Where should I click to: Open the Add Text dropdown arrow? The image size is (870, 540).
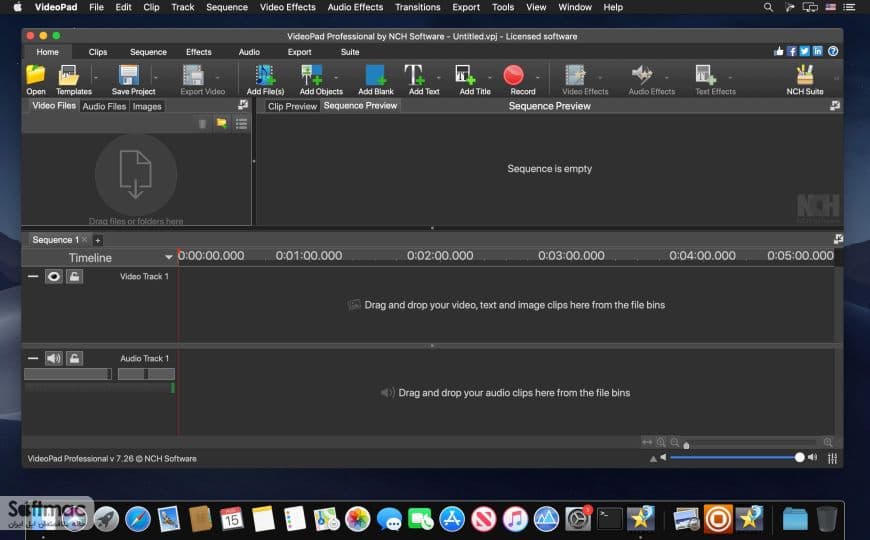click(x=438, y=77)
